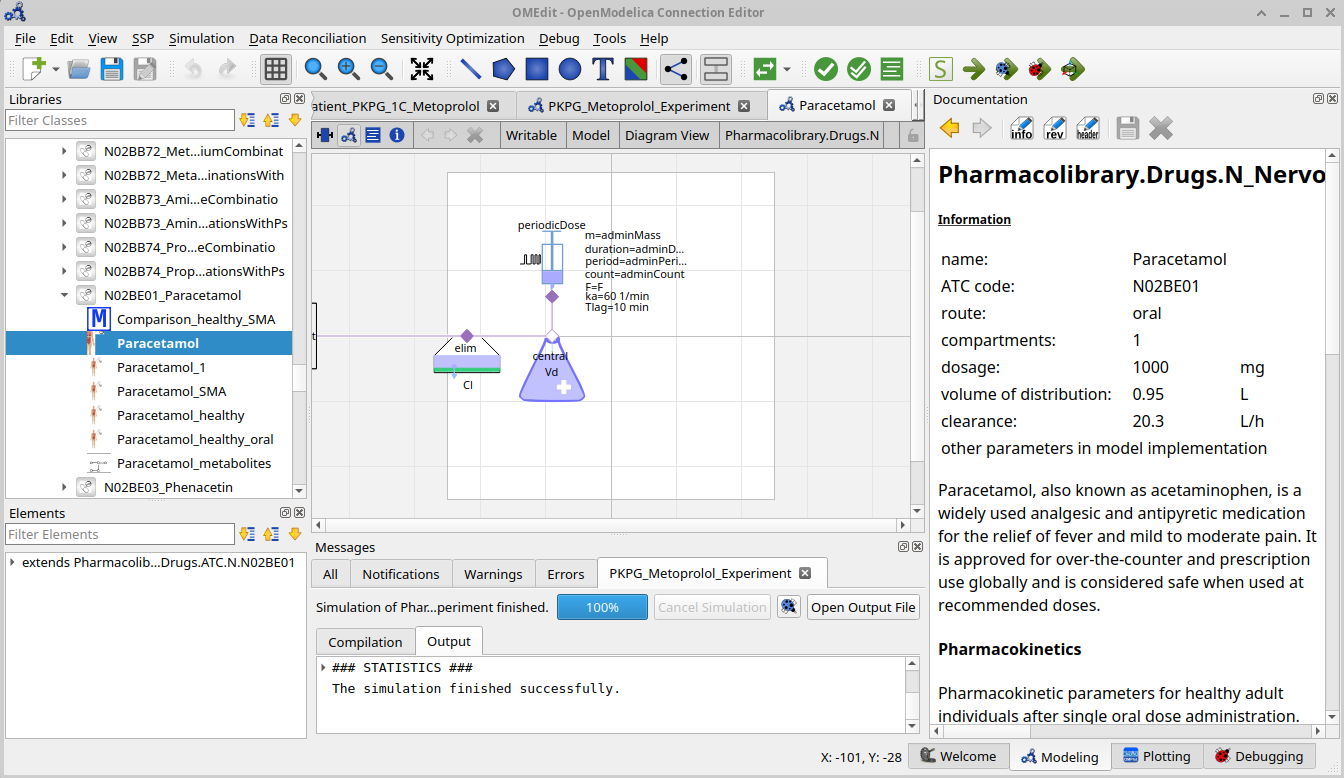
Task: Select Paracetamol_healthy_oral in Libraries tree
Action: [x=195, y=439]
